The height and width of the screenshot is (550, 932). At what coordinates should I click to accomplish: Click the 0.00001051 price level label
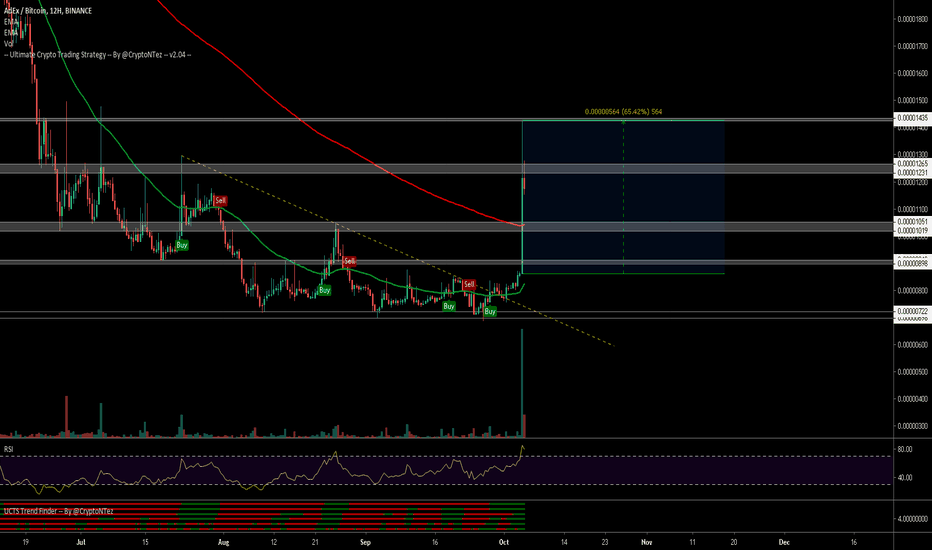pos(912,221)
